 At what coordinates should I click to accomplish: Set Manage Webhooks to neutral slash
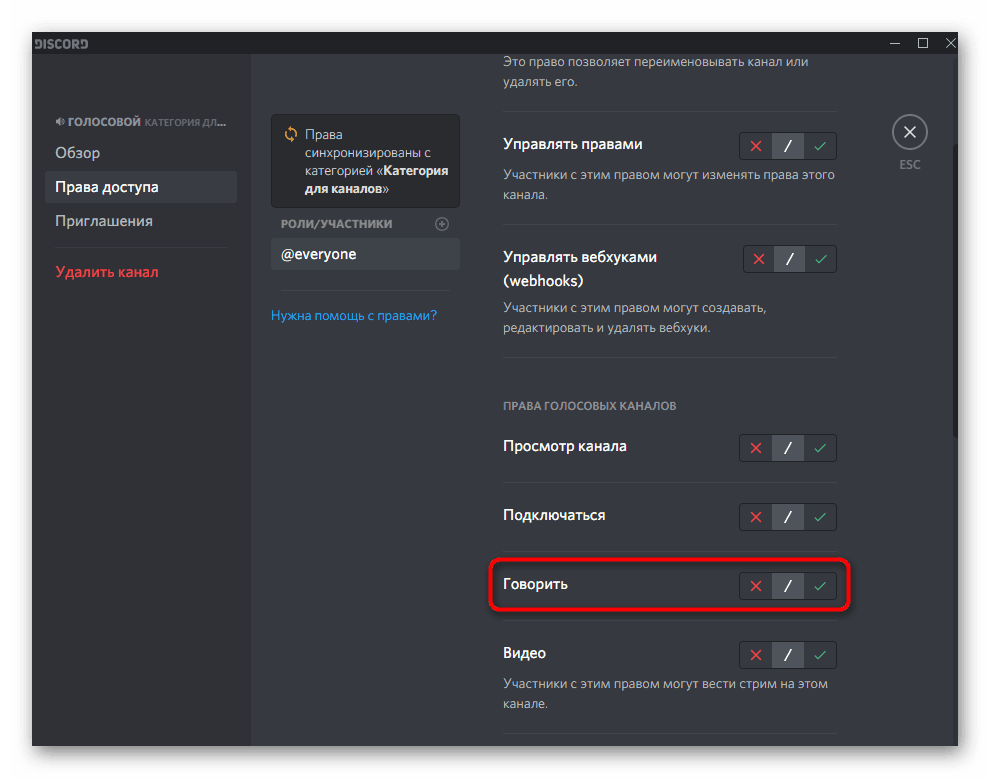[x=789, y=259]
